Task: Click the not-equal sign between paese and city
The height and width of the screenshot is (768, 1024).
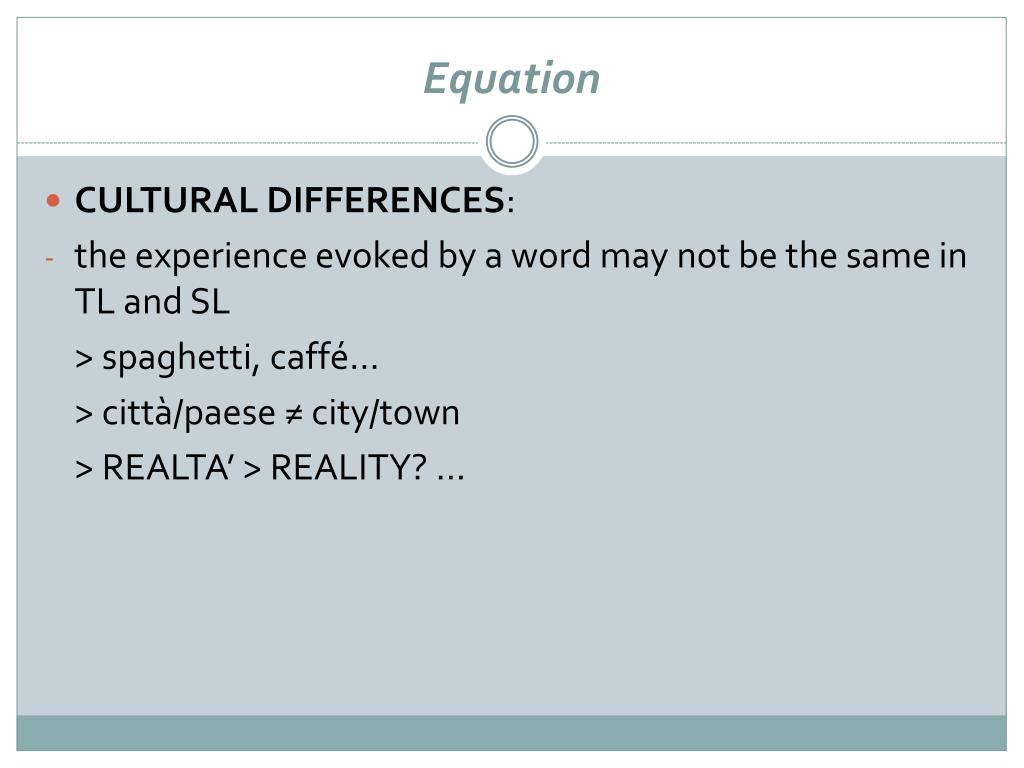Action: click(294, 413)
